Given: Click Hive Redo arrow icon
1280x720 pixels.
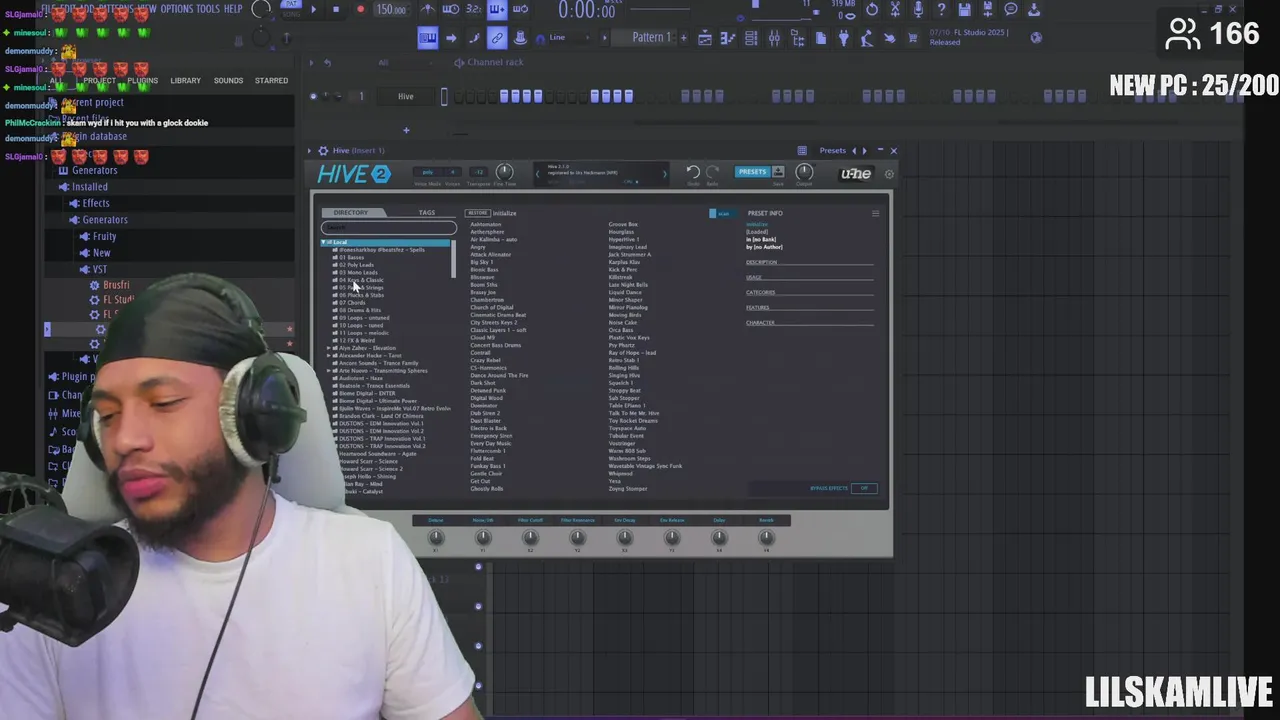Looking at the screenshot, I should [712, 172].
